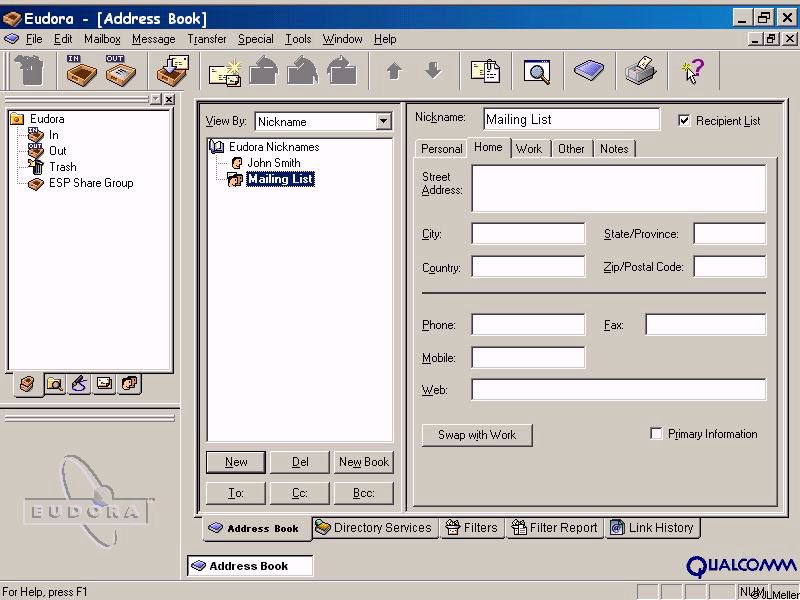Open the Directory Services tab
This screenshot has width=800, height=600.
(374, 528)
